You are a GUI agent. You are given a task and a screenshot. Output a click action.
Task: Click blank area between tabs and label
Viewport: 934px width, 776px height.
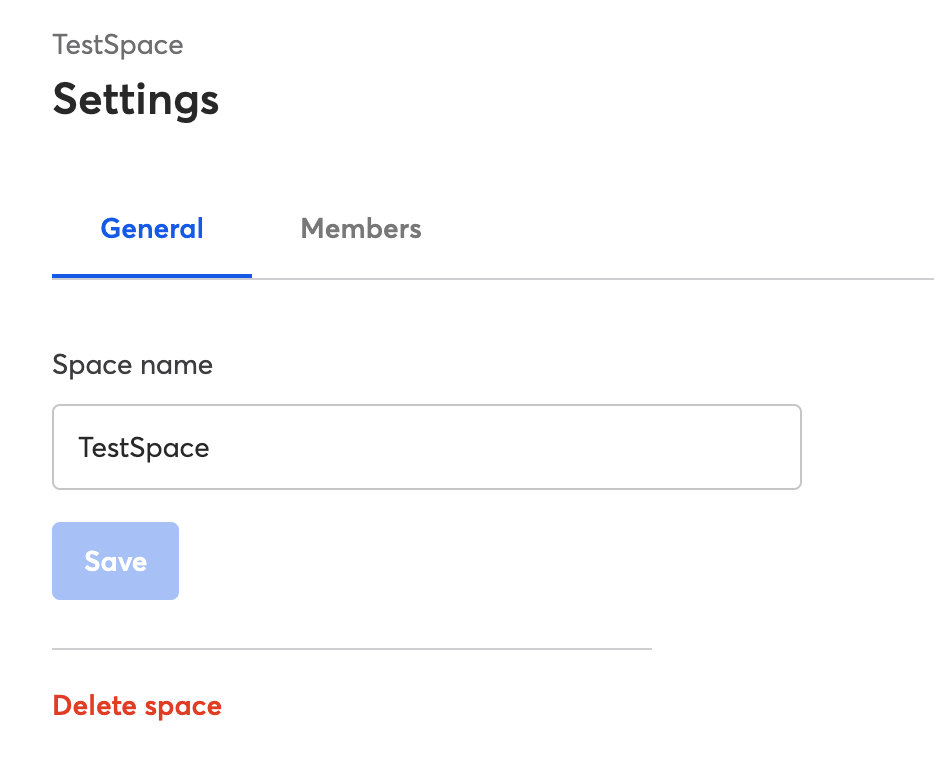click(417, 316)
